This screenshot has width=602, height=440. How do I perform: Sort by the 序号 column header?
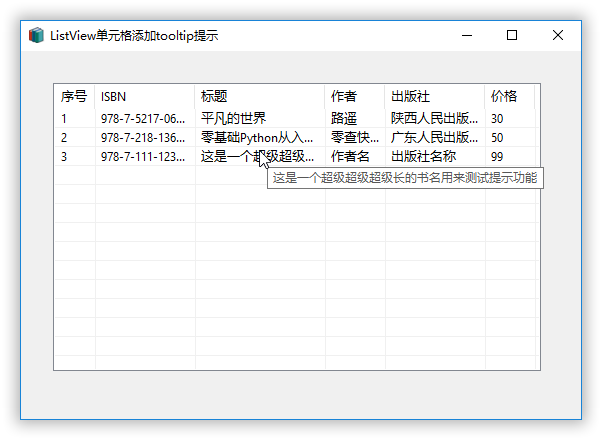(x=74, y=96)
